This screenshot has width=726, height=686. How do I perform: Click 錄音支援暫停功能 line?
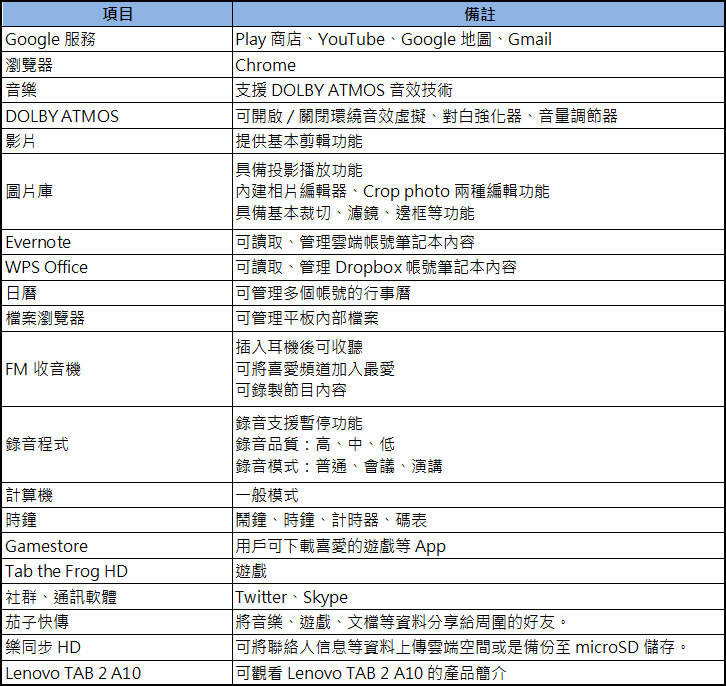click(x=299, y=423)
